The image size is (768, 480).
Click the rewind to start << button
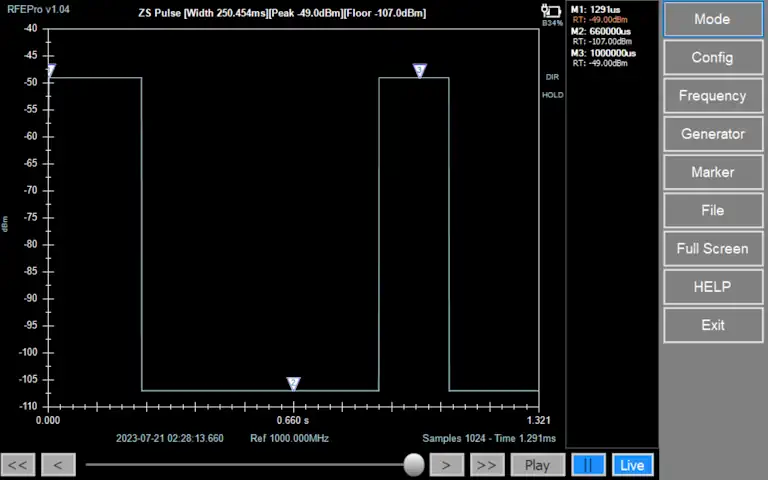pos(18,465)
